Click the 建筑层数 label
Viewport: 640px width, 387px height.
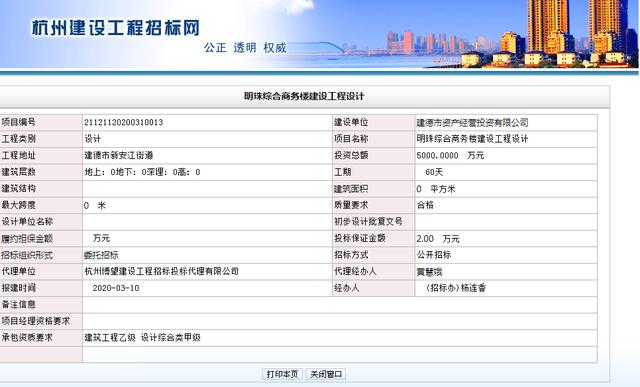point(18,172)
